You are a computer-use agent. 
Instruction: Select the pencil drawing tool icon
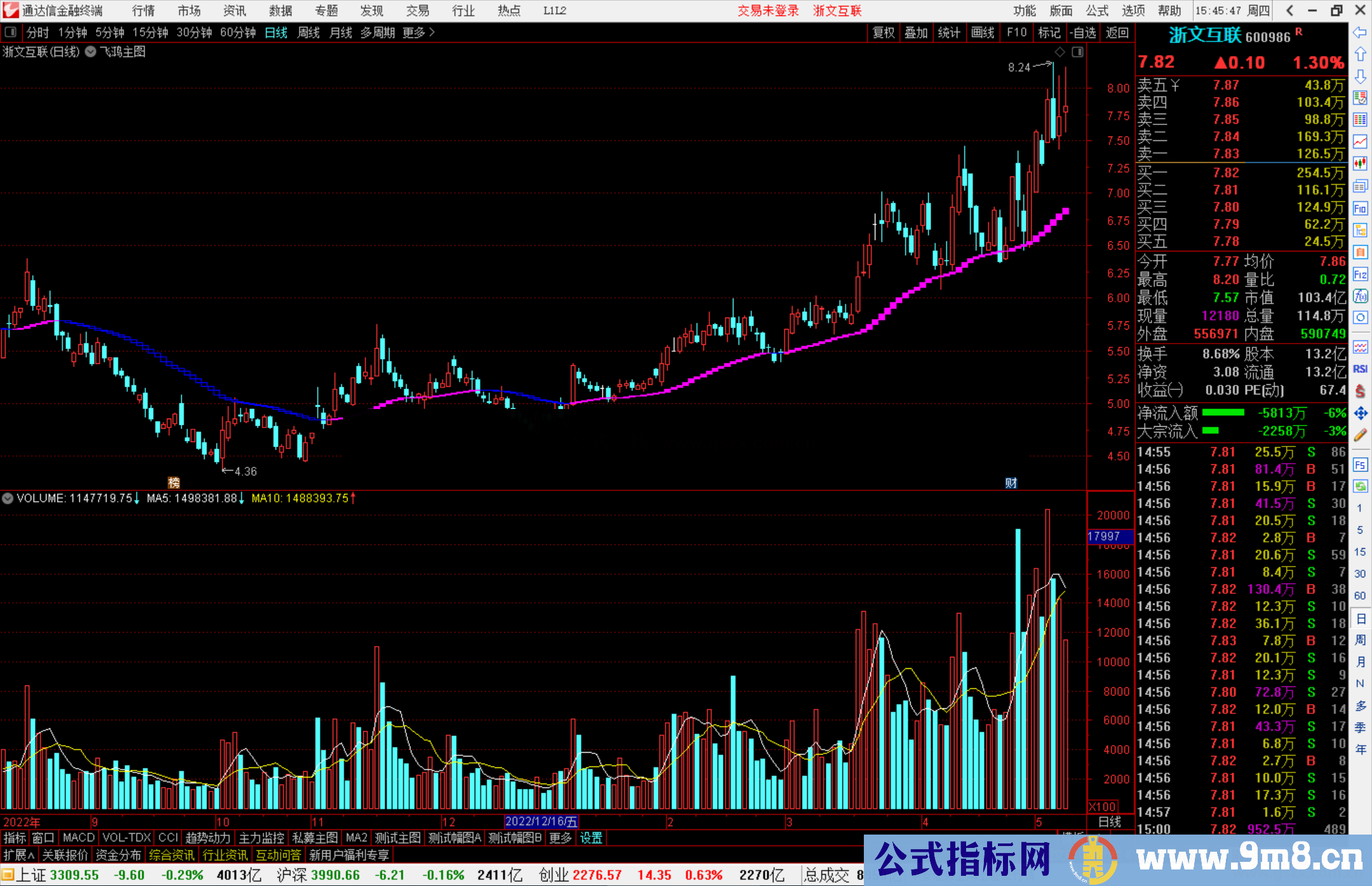point(1360,435)
